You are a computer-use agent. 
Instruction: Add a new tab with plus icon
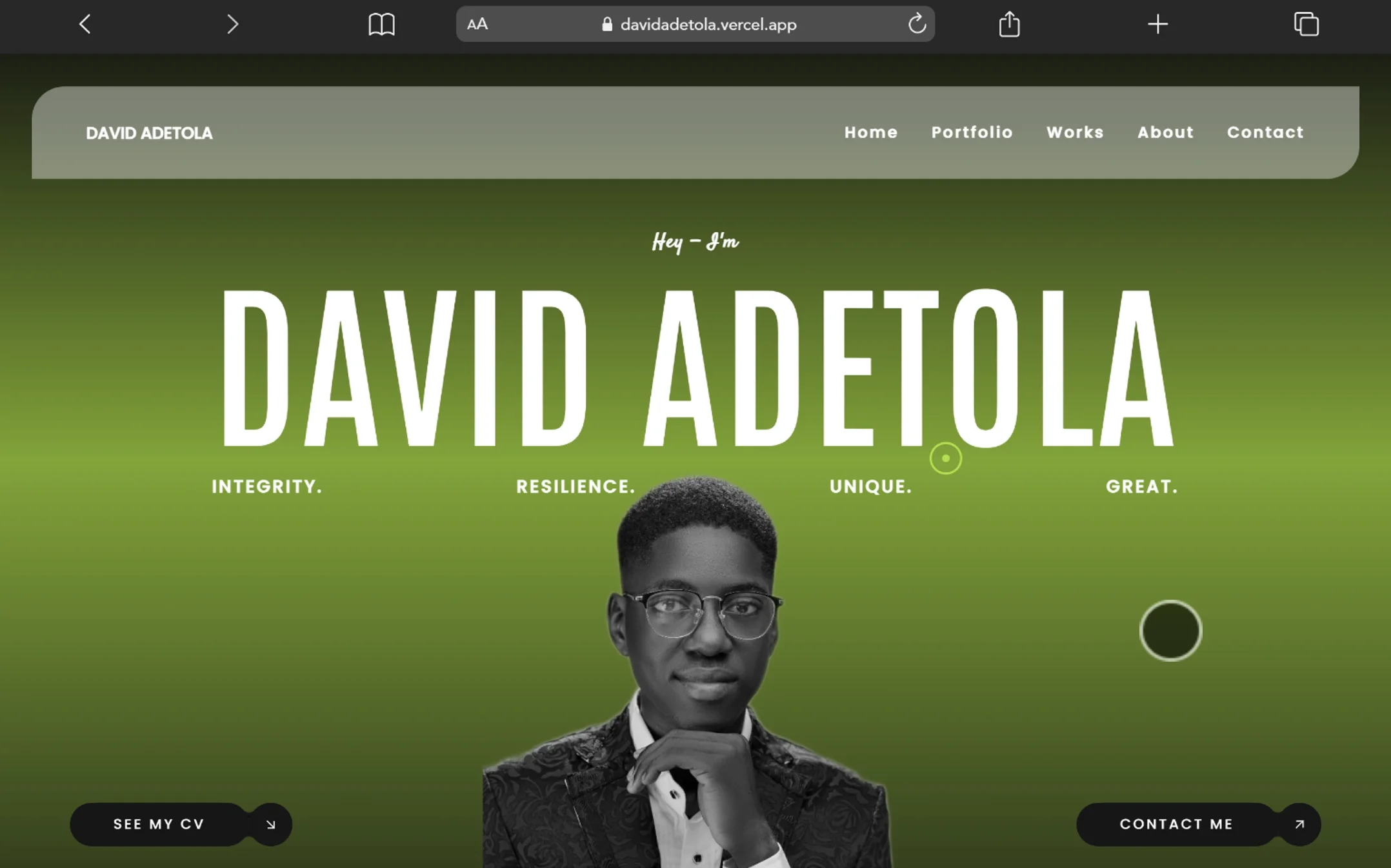pos(1157,25)
